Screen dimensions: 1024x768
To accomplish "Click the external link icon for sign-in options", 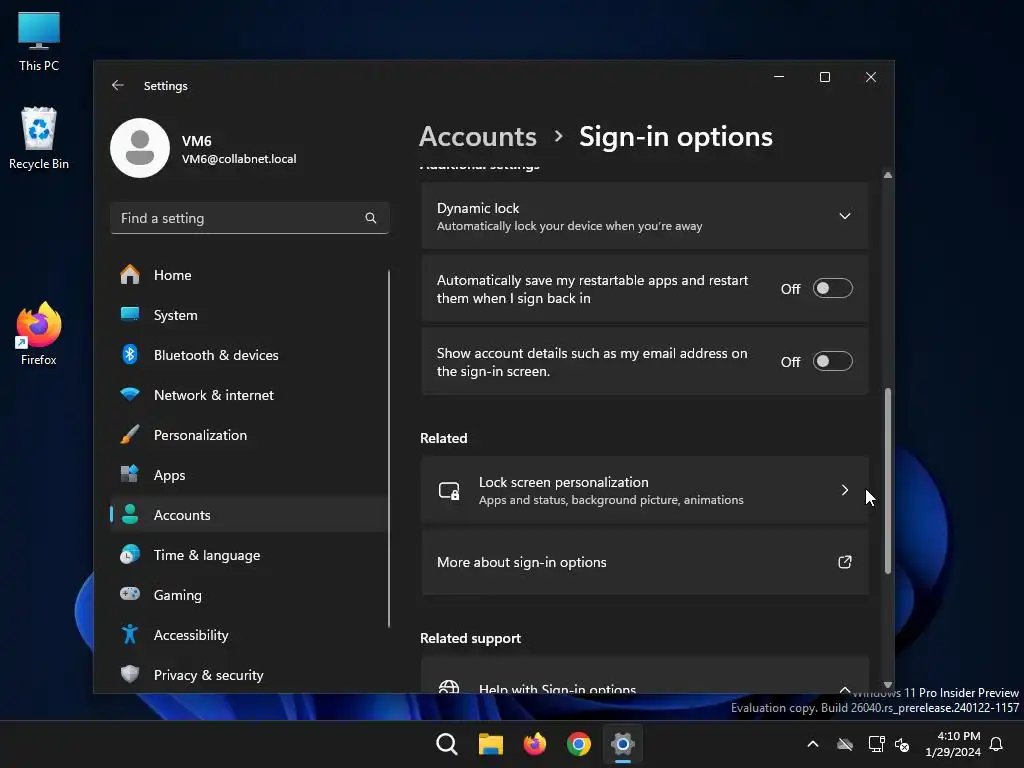I will [x=844, y=562].
